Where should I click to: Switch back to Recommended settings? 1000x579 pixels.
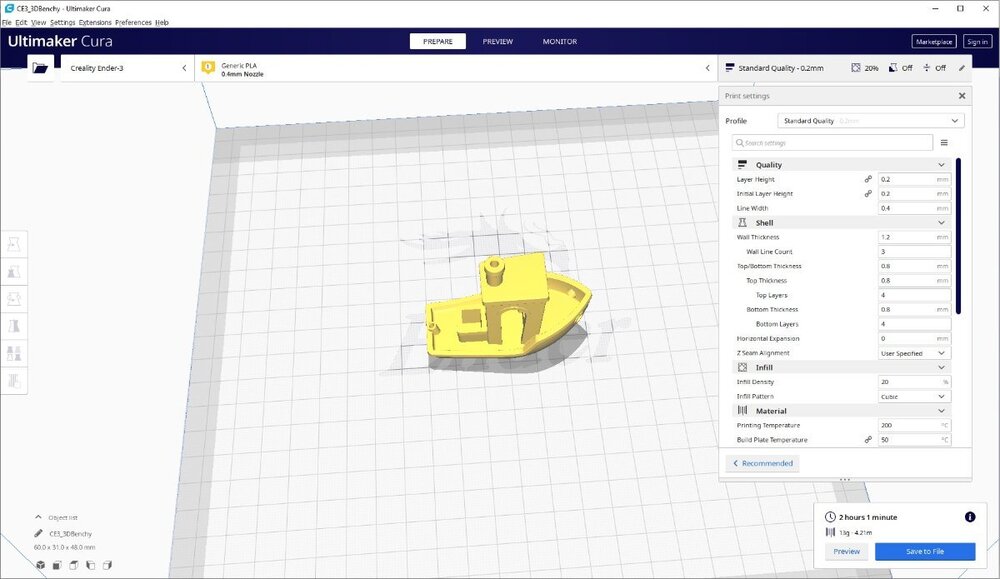pos(763,464)
